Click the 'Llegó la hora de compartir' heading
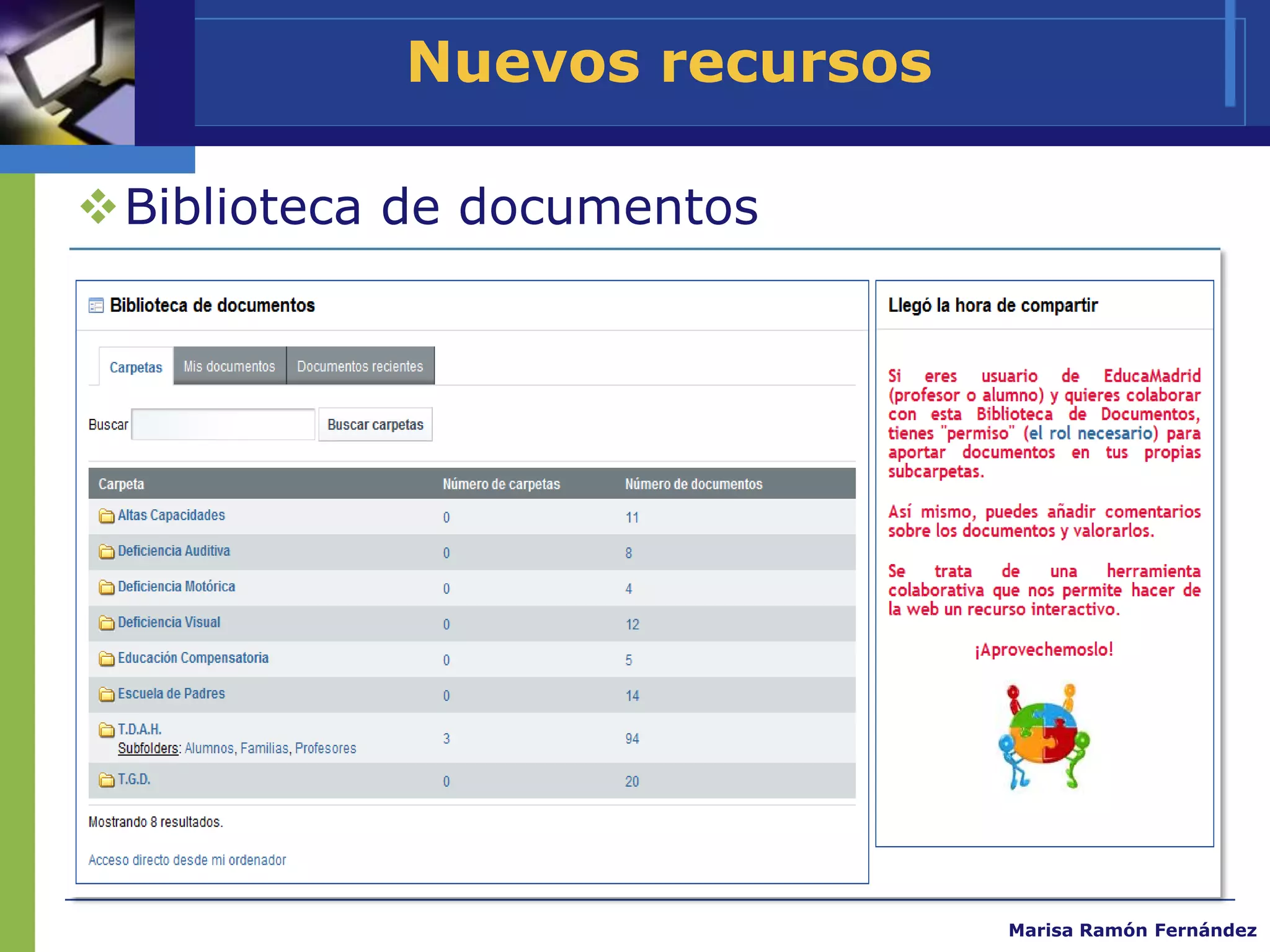 click(x=993, y=305)
